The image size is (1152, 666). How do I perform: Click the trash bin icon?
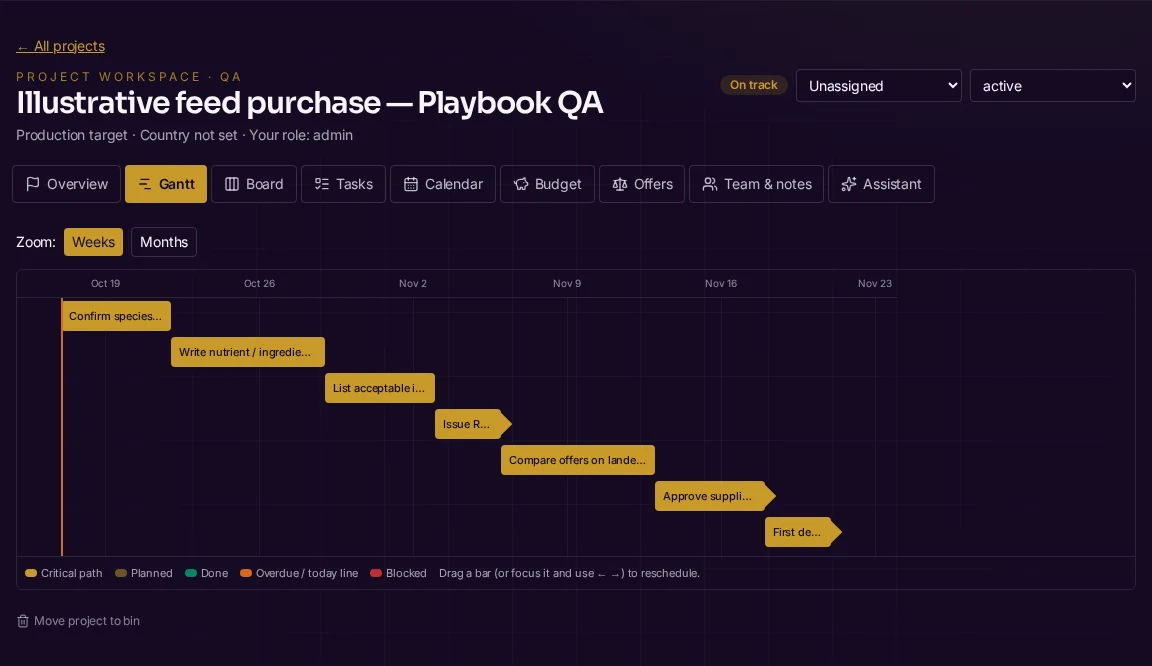[x=23, y=621]
